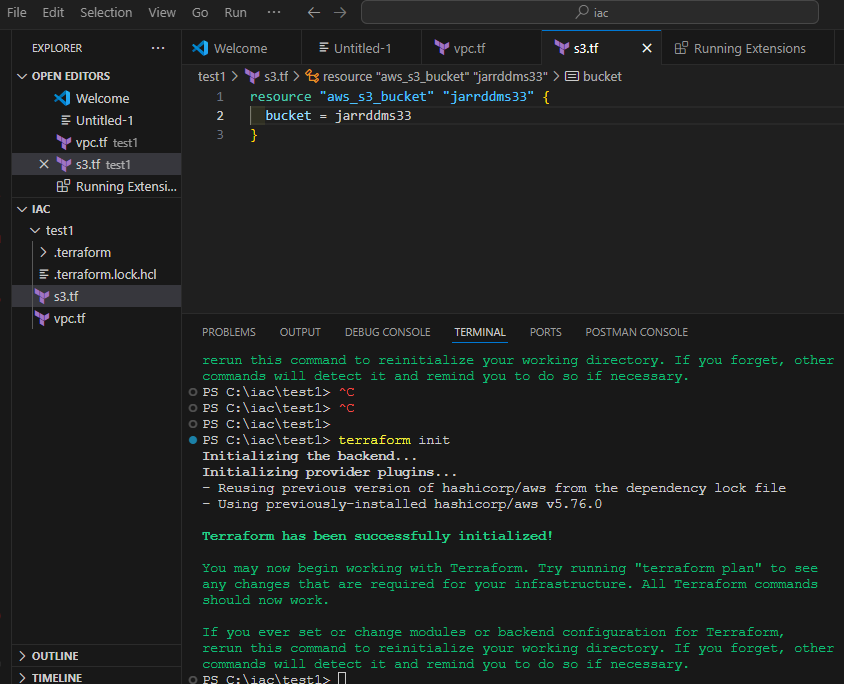Click test1 in the breadcrumb
Screen dimensions: 844x684
pyautogui.click(x=212, y=76)
